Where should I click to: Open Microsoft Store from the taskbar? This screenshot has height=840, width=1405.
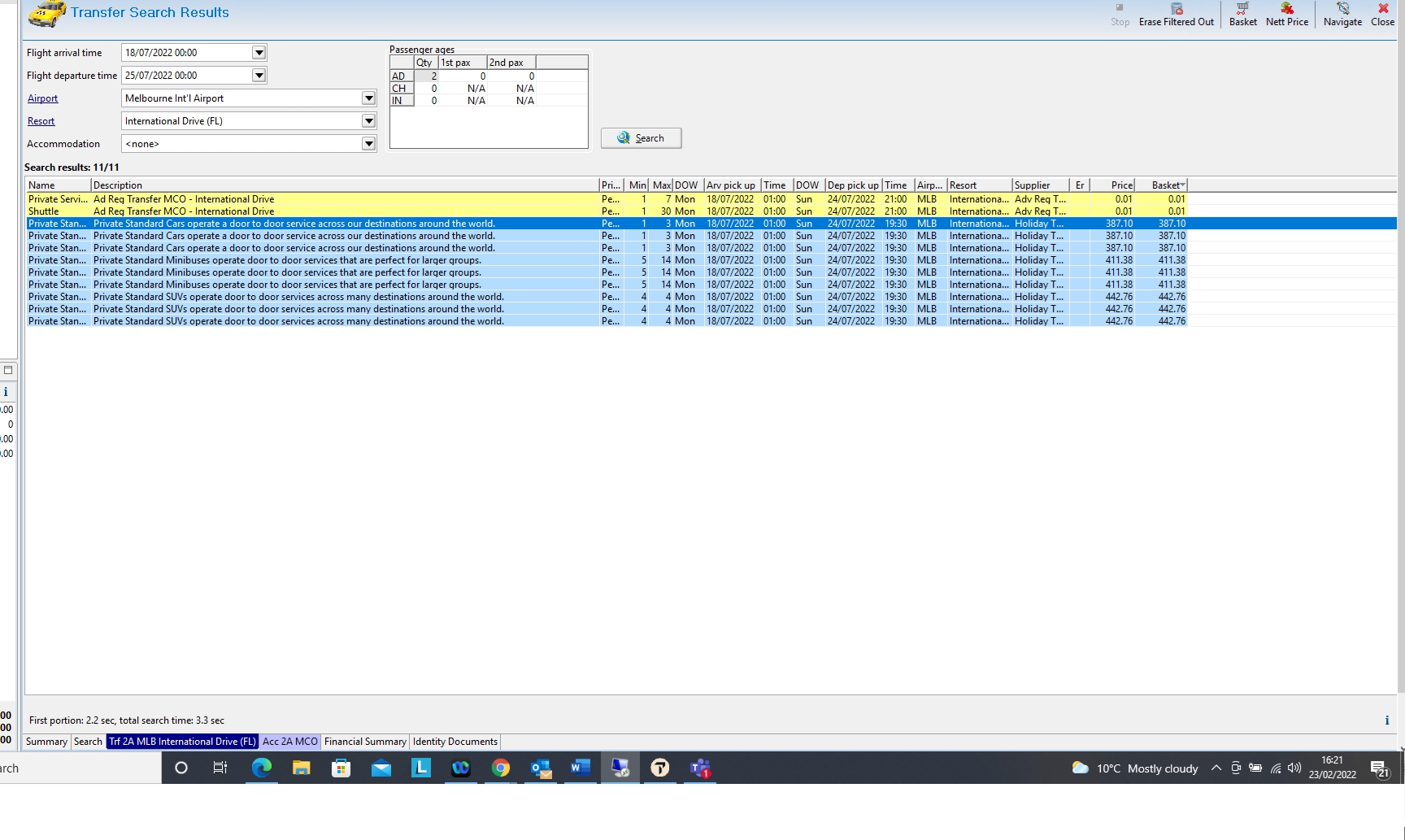pyautogui.click(x=341, y=768)
